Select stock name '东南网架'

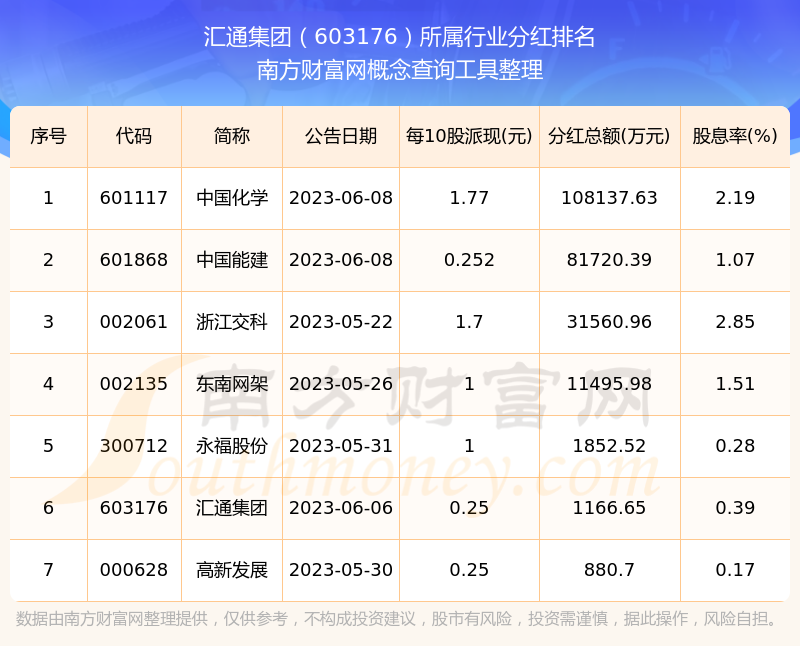(x=232, y=384)
